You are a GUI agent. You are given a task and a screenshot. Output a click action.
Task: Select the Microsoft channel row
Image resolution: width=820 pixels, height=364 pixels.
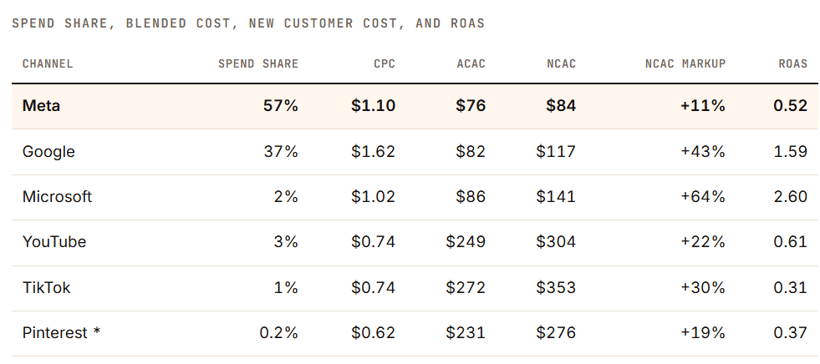415,197
